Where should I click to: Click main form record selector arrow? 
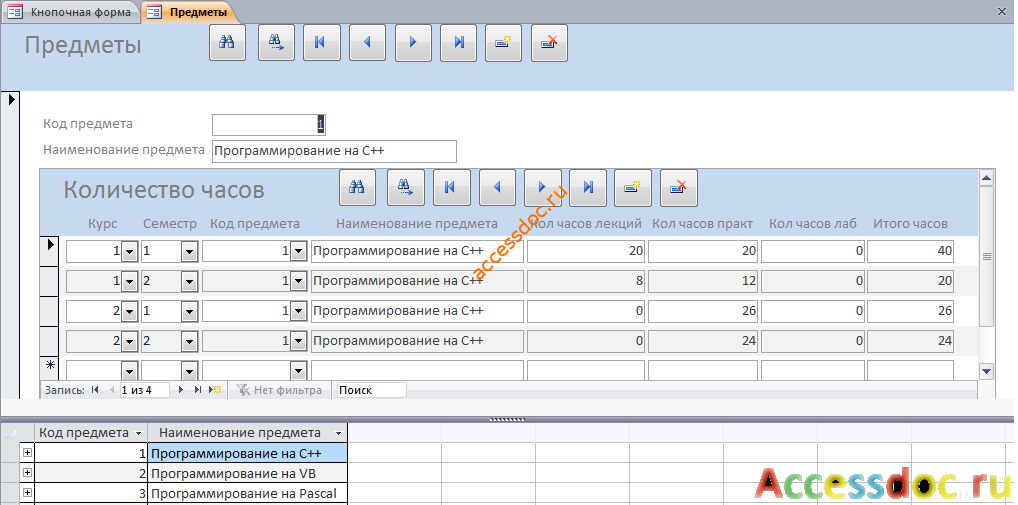tap(11, 100)
